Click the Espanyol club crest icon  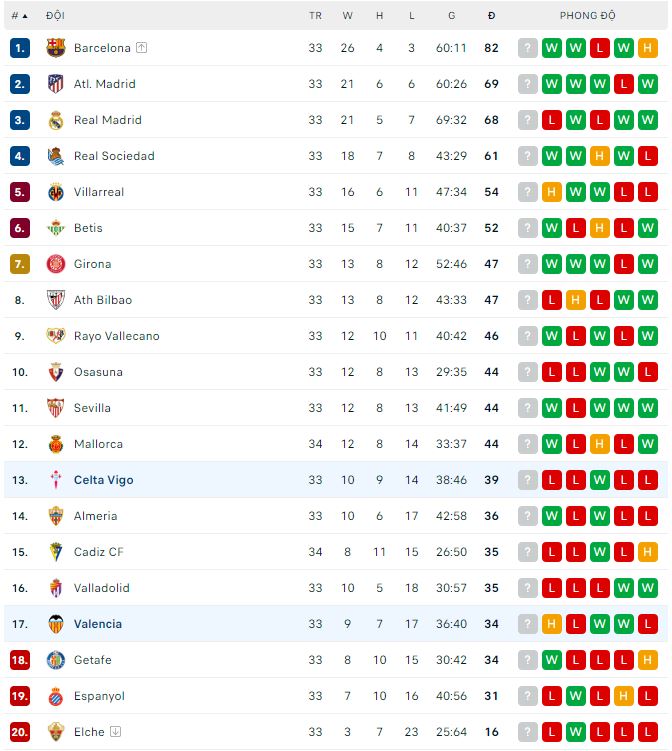tap(56, 696)
